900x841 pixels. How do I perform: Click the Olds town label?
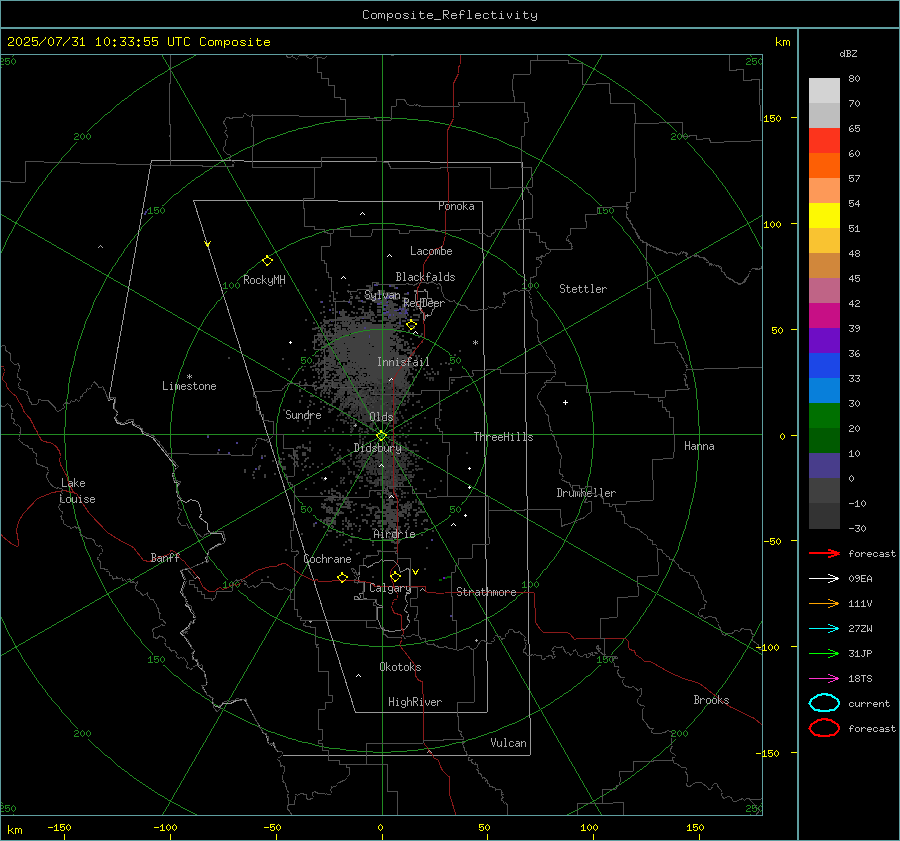pyautogui.click(x=381, y=417)
